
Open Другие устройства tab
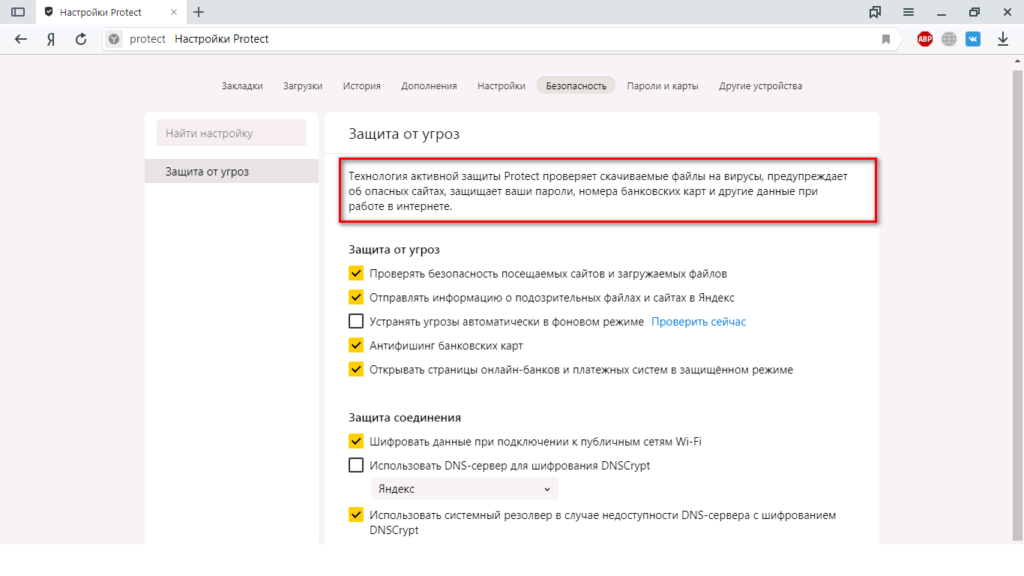(x=760, y=86)
